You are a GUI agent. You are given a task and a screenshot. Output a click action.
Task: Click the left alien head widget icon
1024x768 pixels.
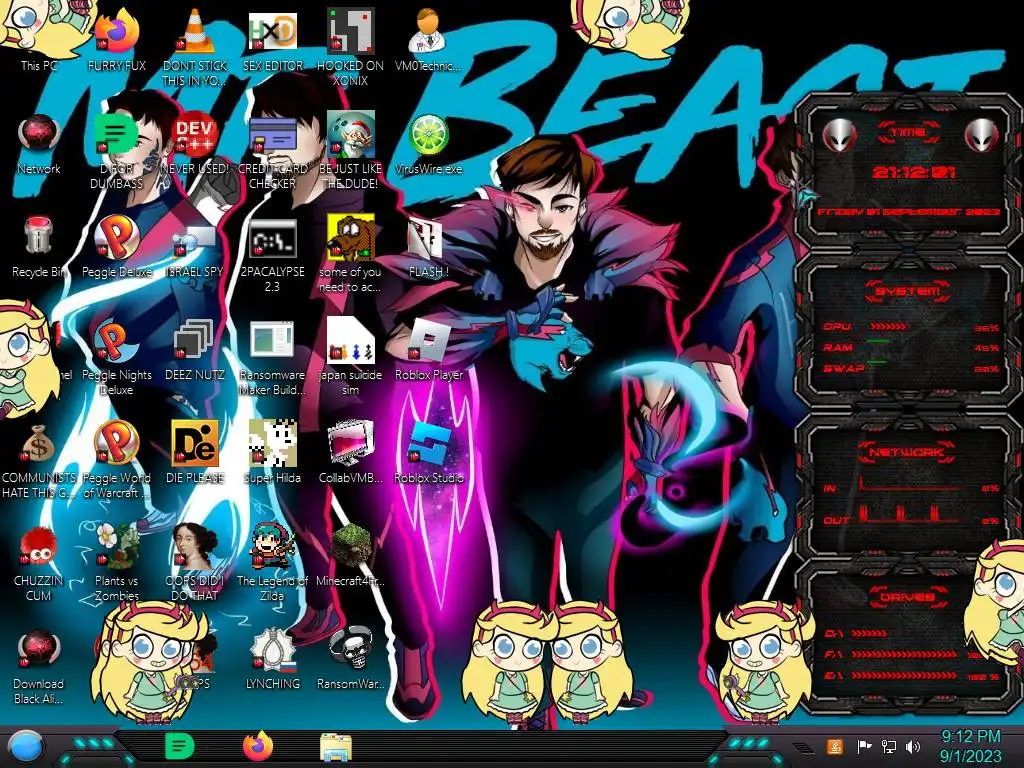(839, 136)
